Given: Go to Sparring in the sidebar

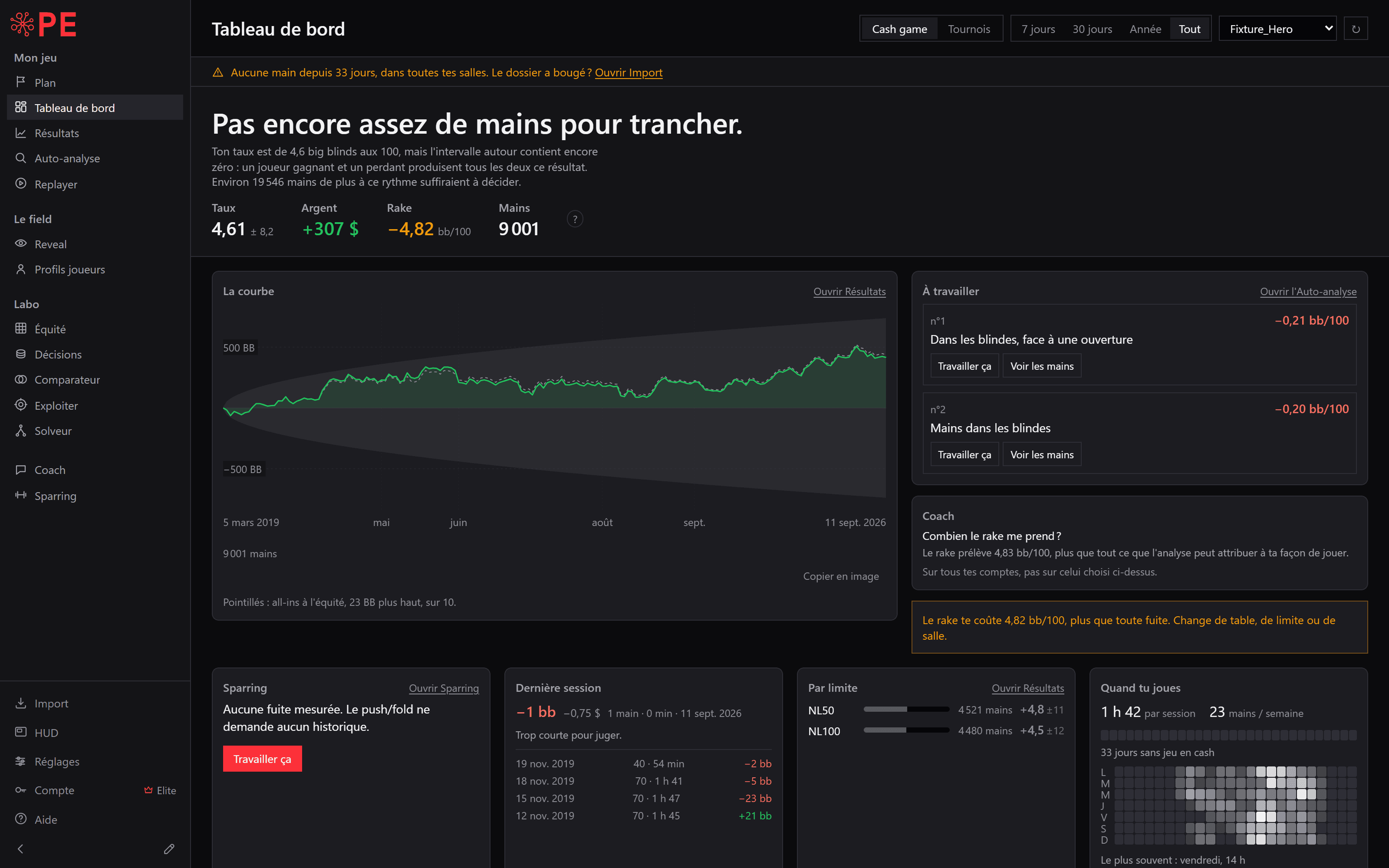Looking at the screenshot, I should [x=95, y=496].
